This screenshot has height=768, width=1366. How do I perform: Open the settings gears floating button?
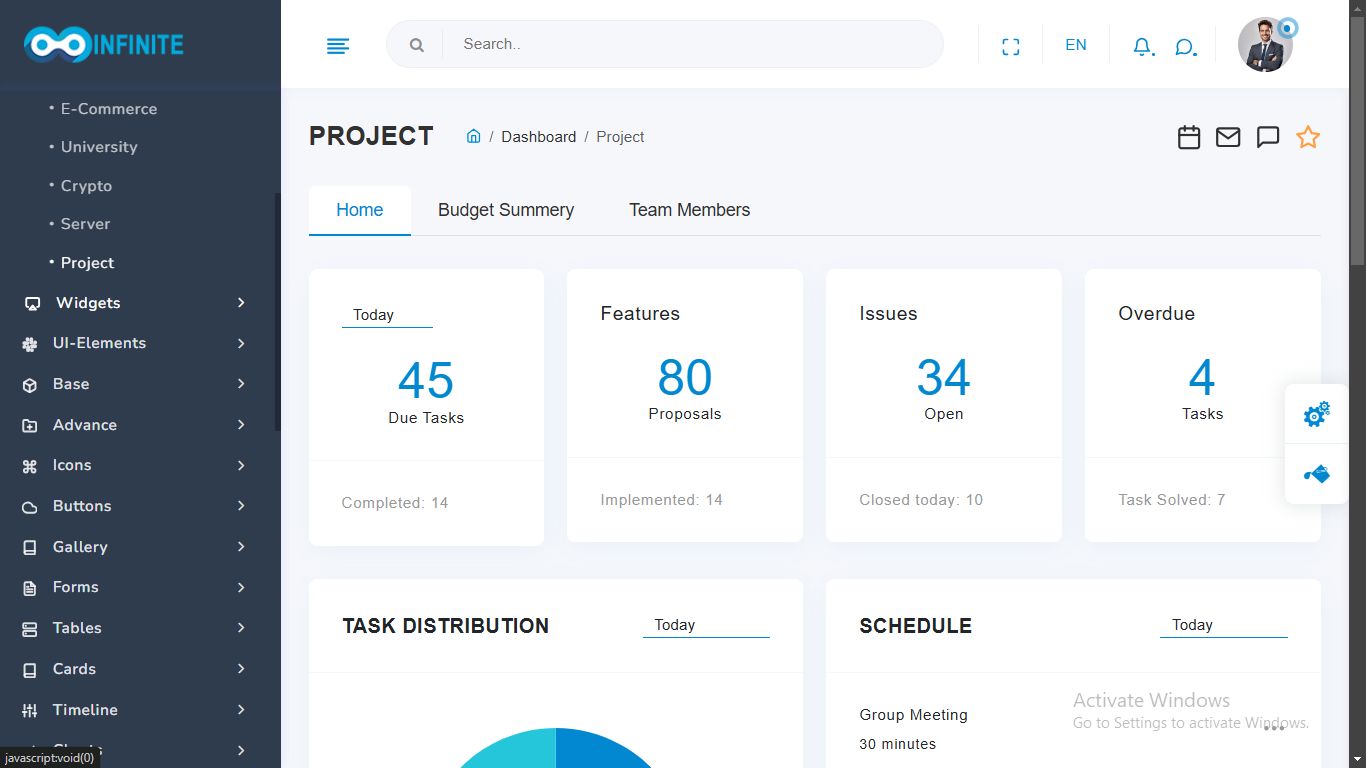[x=1316, y=414]
